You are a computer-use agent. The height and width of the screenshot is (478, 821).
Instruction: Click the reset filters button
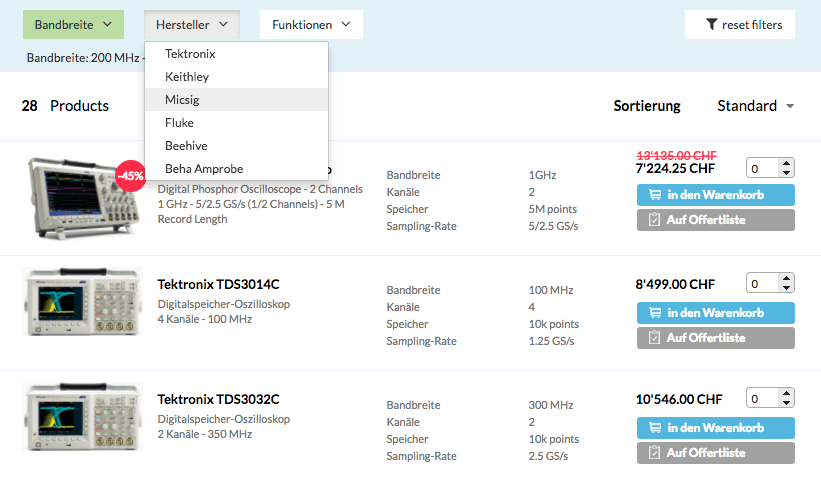pos(739,25)
